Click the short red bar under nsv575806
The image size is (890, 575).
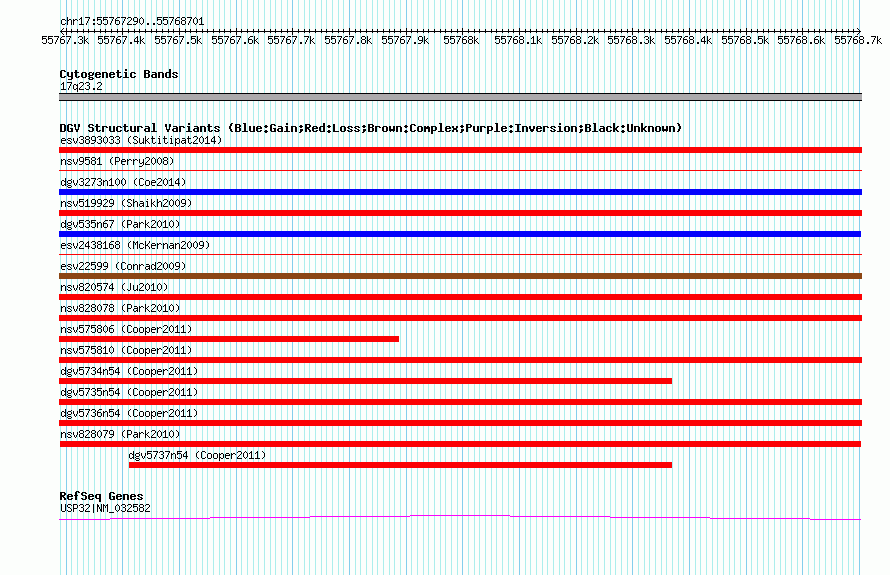tap(229, 339)
